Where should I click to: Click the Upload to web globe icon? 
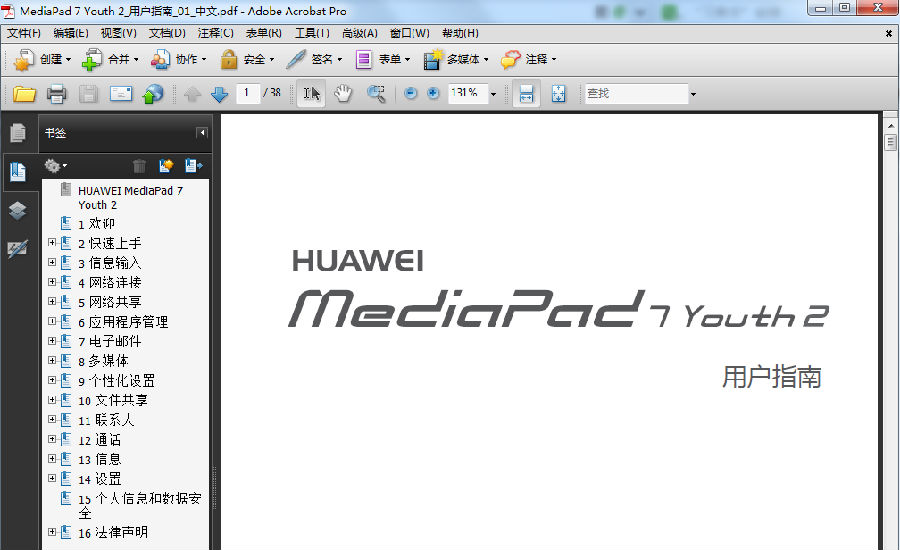tap(153, 94)
